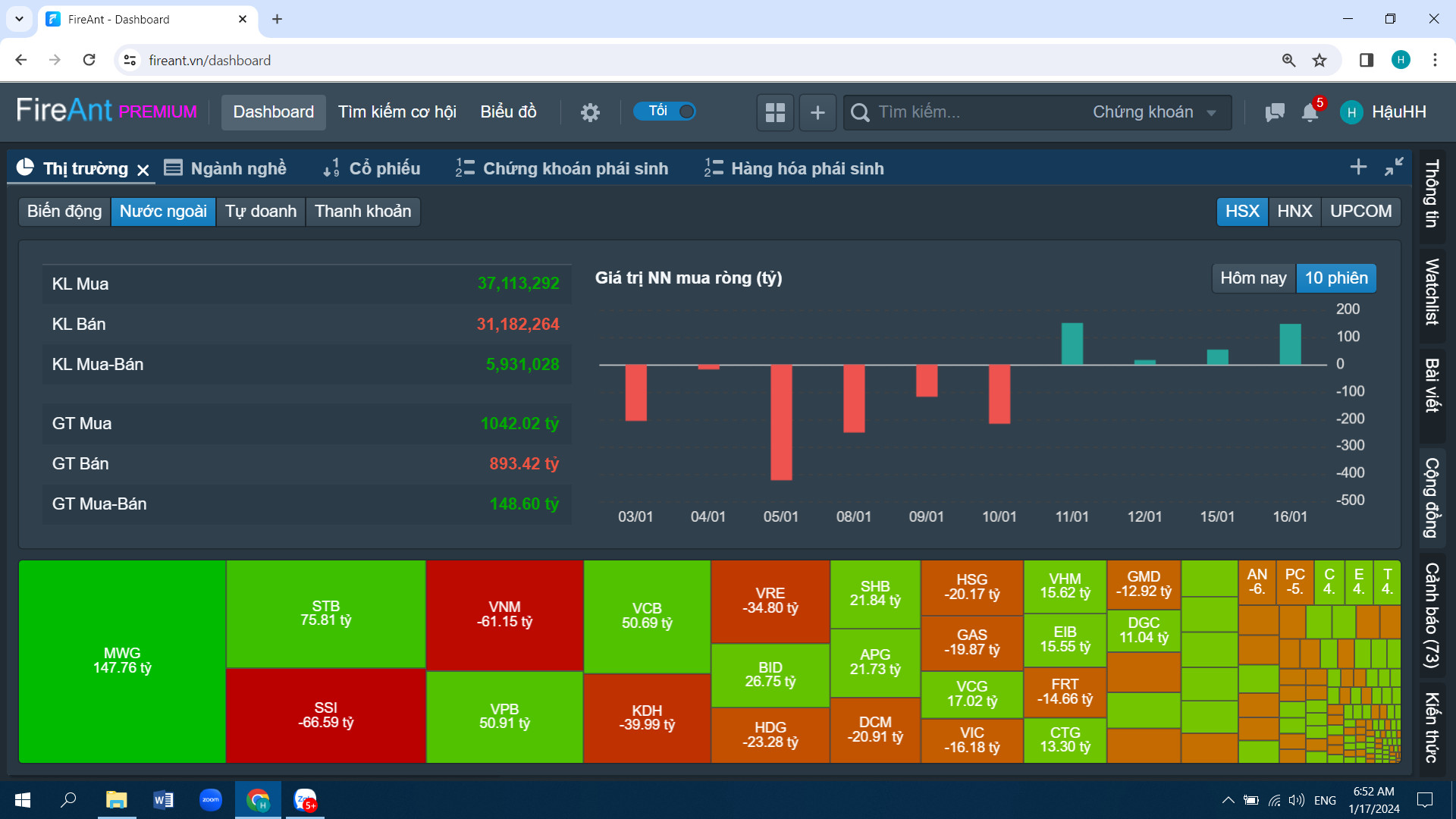Viewport: 1456px width, 819px height.
Task: Open the chat messages icon
Action: point(1275,112)
